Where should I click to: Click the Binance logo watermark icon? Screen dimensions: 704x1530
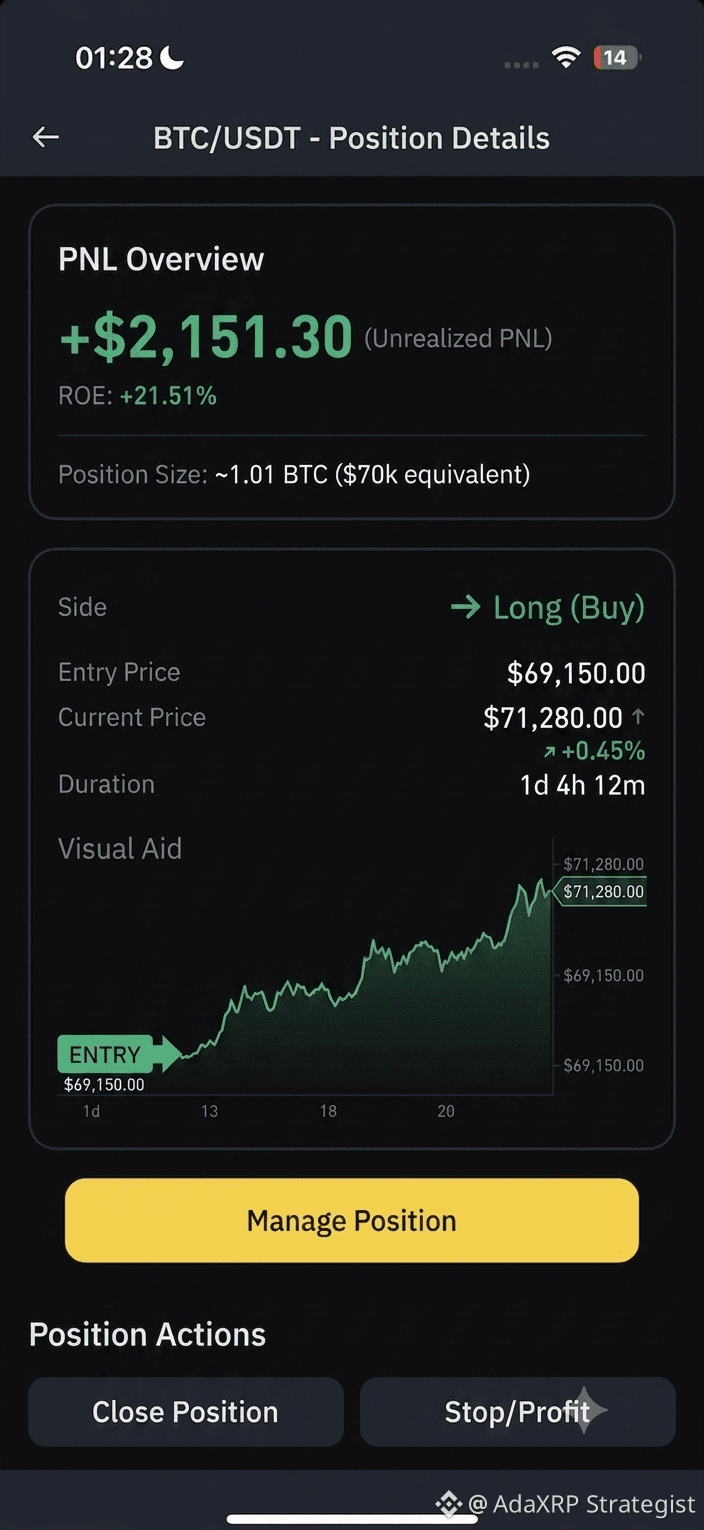[x=447, y=1503]
